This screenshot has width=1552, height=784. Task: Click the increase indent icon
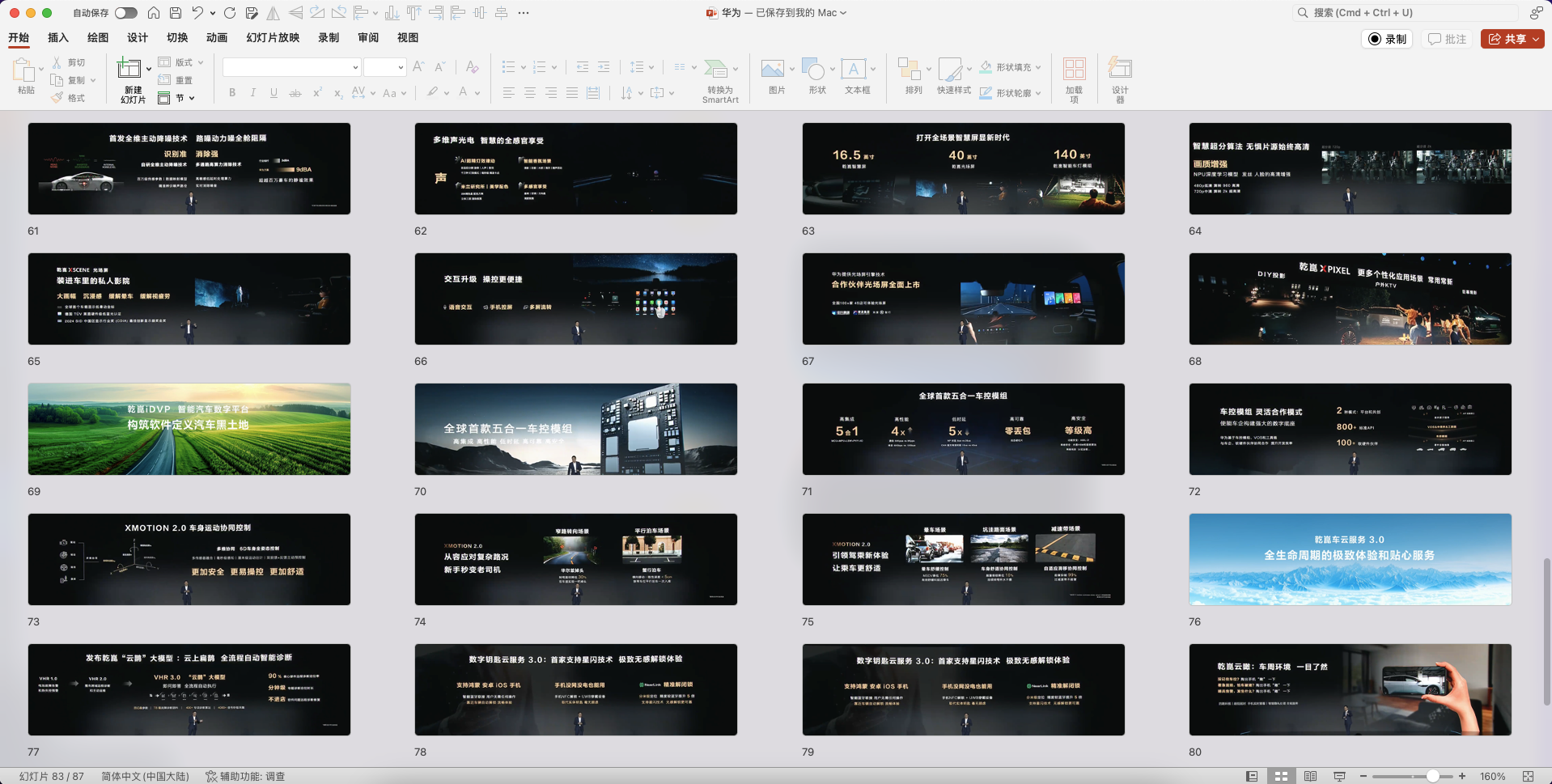(604, 67)
